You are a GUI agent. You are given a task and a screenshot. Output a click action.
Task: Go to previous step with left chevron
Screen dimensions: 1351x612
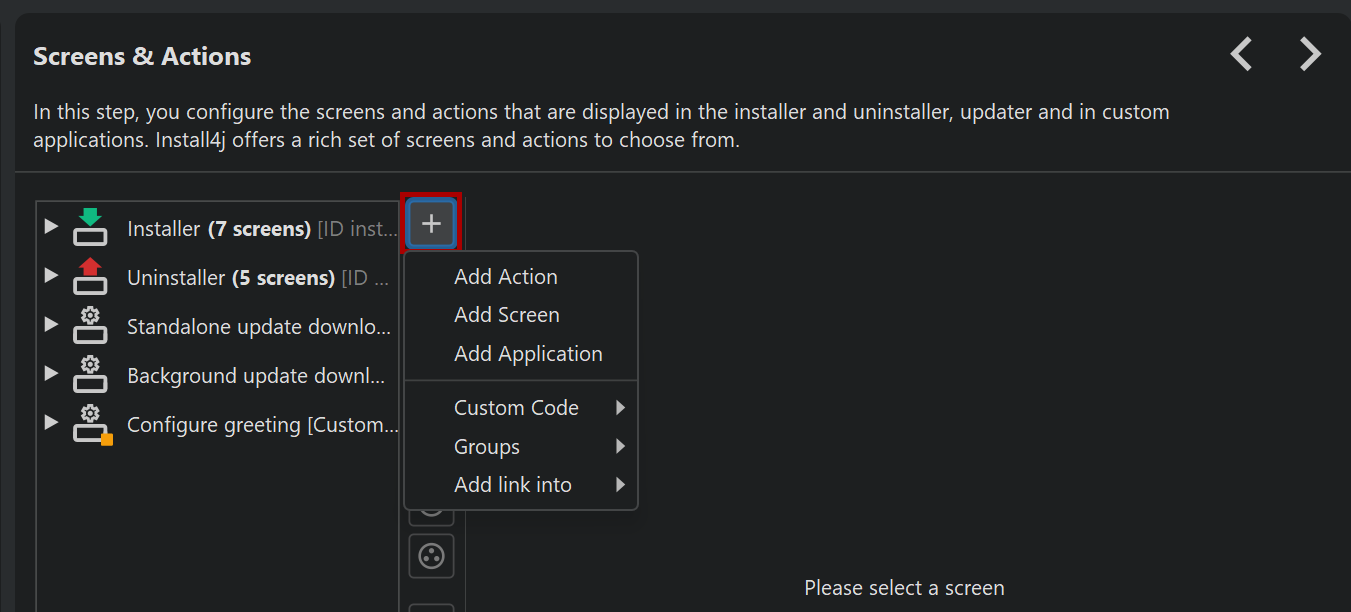tap(1241, 54)
